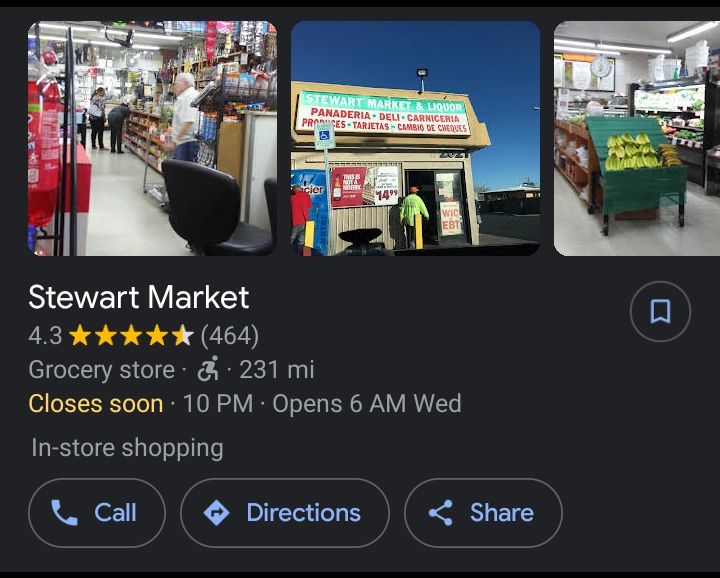Select the Grocery store category text
The height and width of the screenshot is (578, 720).
[x=101, y=370]
